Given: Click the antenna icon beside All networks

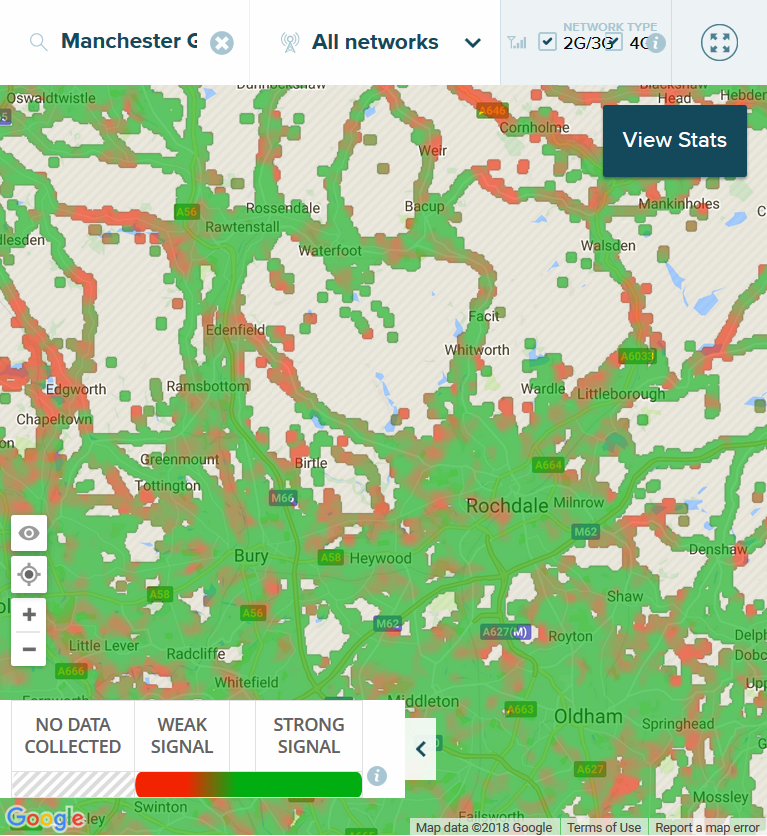Looking at the screenshot, I should coord(290,43).
